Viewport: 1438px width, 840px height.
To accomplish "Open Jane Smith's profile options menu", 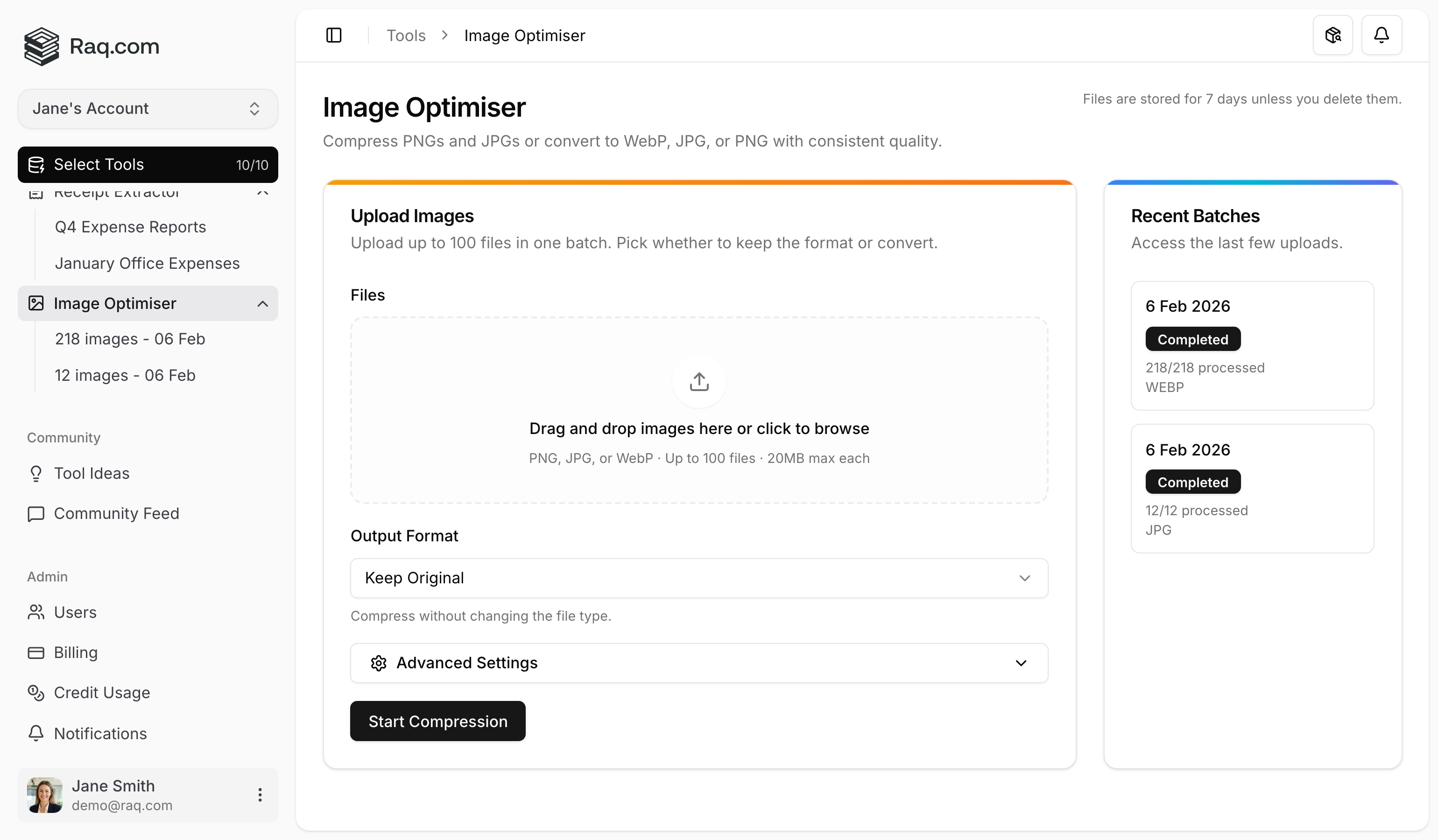I will [x=260, y=794].
